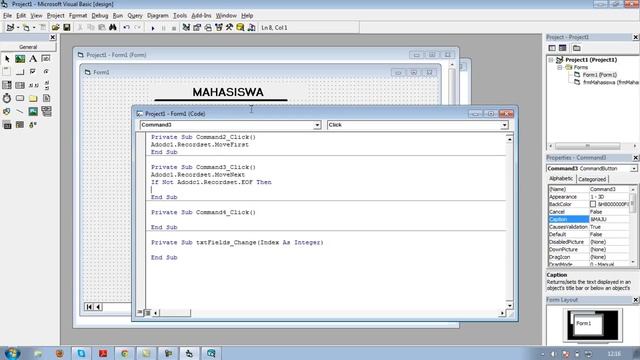Click the Appearance property row

coord(589,197)
